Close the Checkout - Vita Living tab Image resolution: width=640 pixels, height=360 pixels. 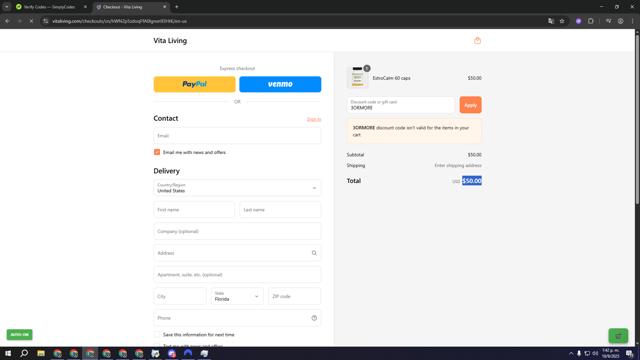[165, 7]
